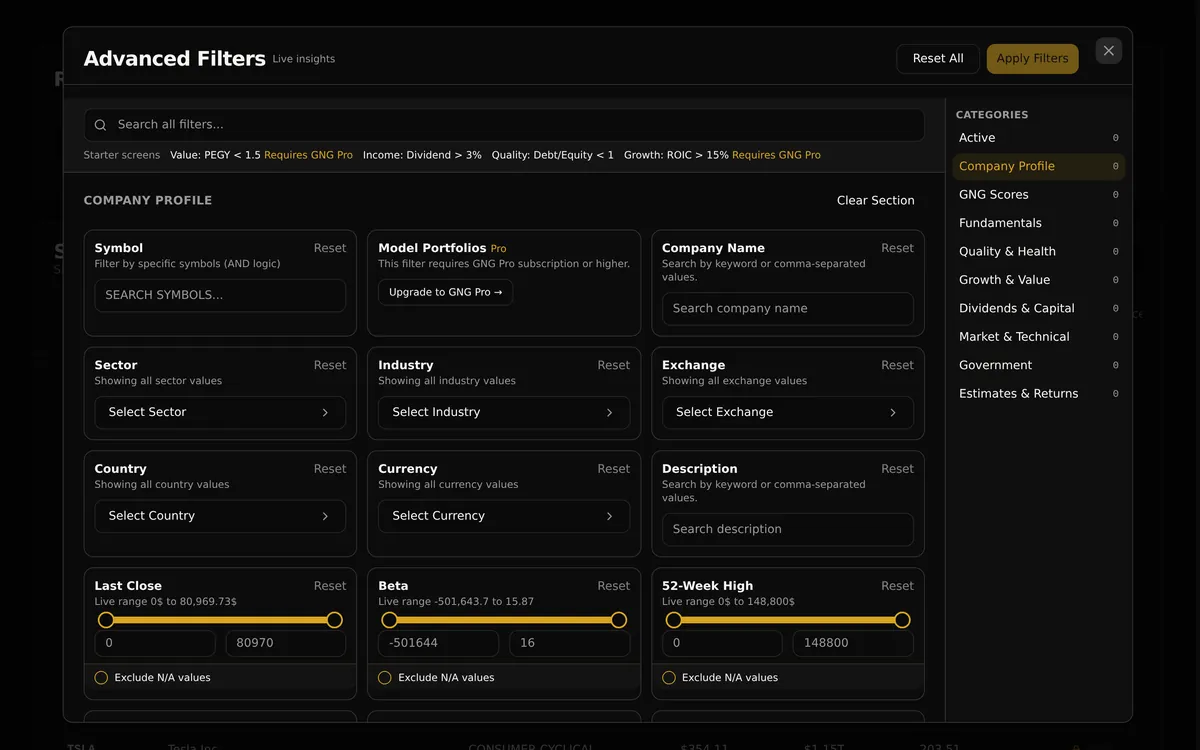The image size is (1200, 750).
Task: Focus the Search all filters field
Action: click(x=504, y=125)
